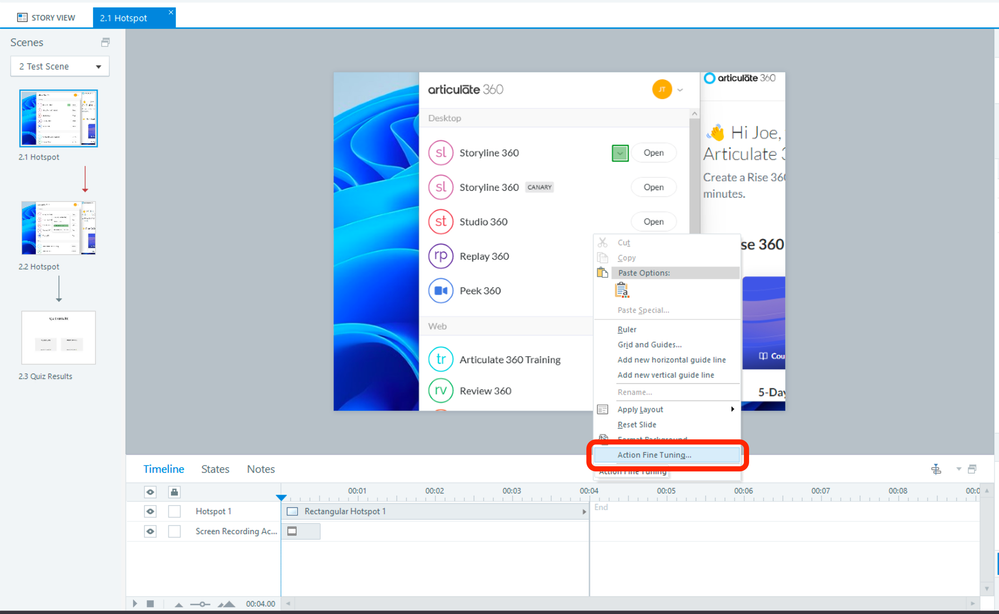
Task: Close the 2.1 Hotspot tab
Action: [x=171, y=12]
